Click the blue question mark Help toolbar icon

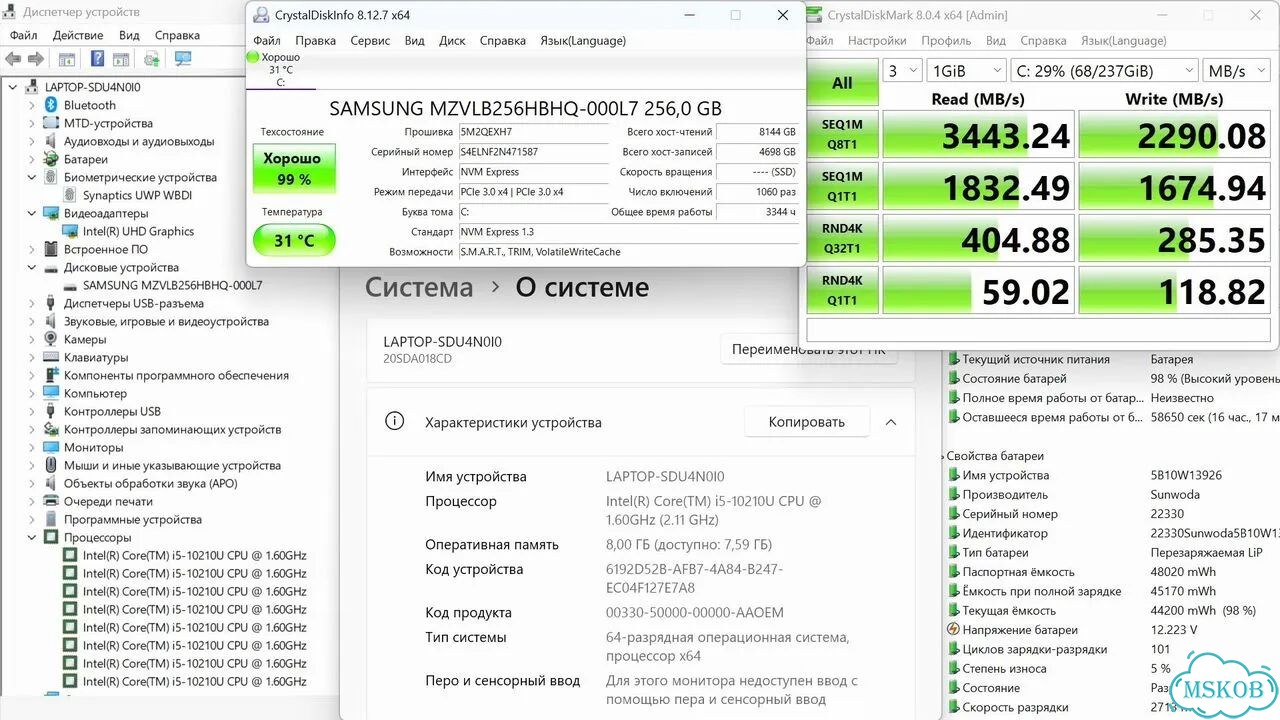point(97,59)
